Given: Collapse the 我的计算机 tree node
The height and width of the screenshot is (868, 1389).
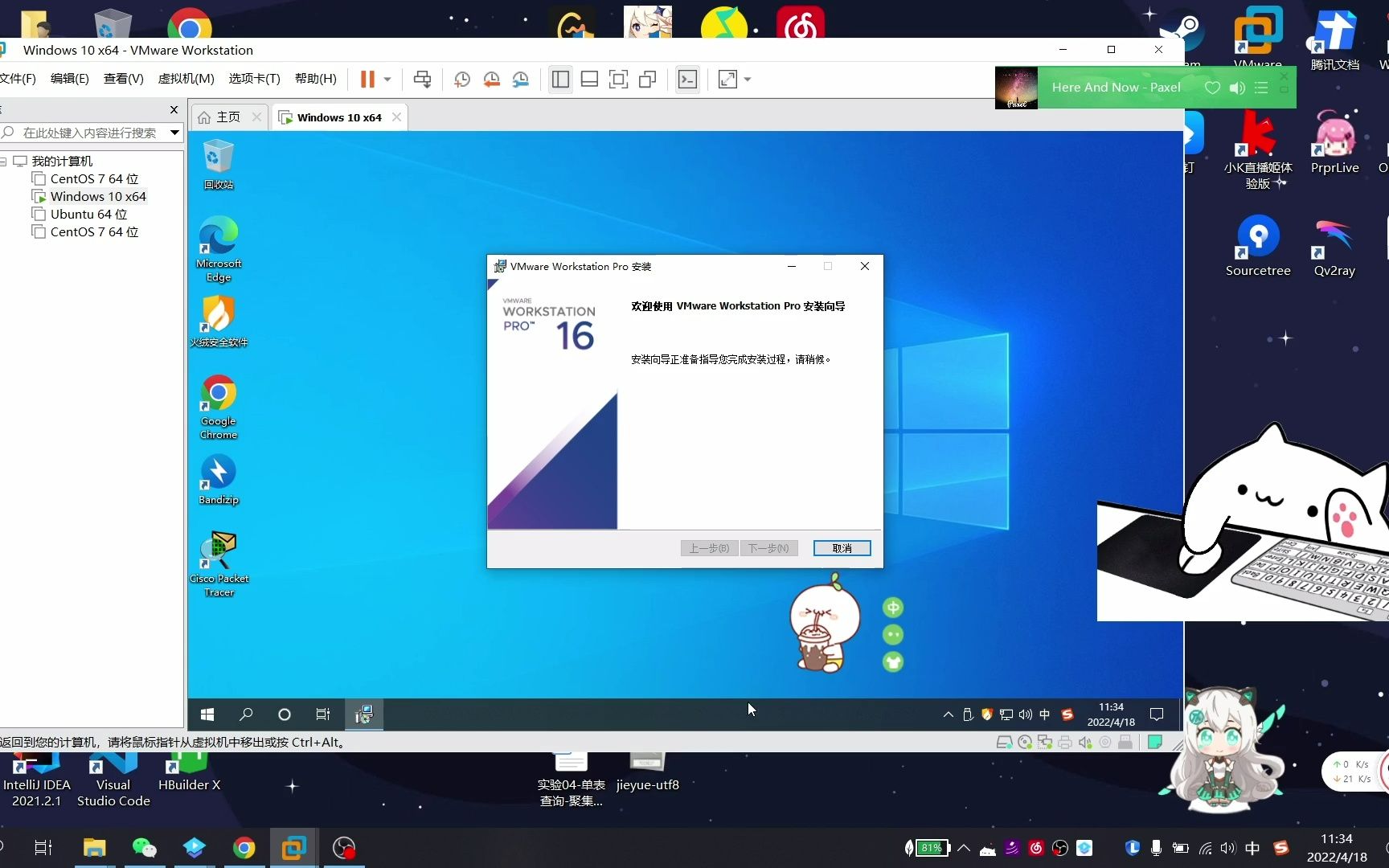Looking at the screenshot, I should [x=3, y=162].
